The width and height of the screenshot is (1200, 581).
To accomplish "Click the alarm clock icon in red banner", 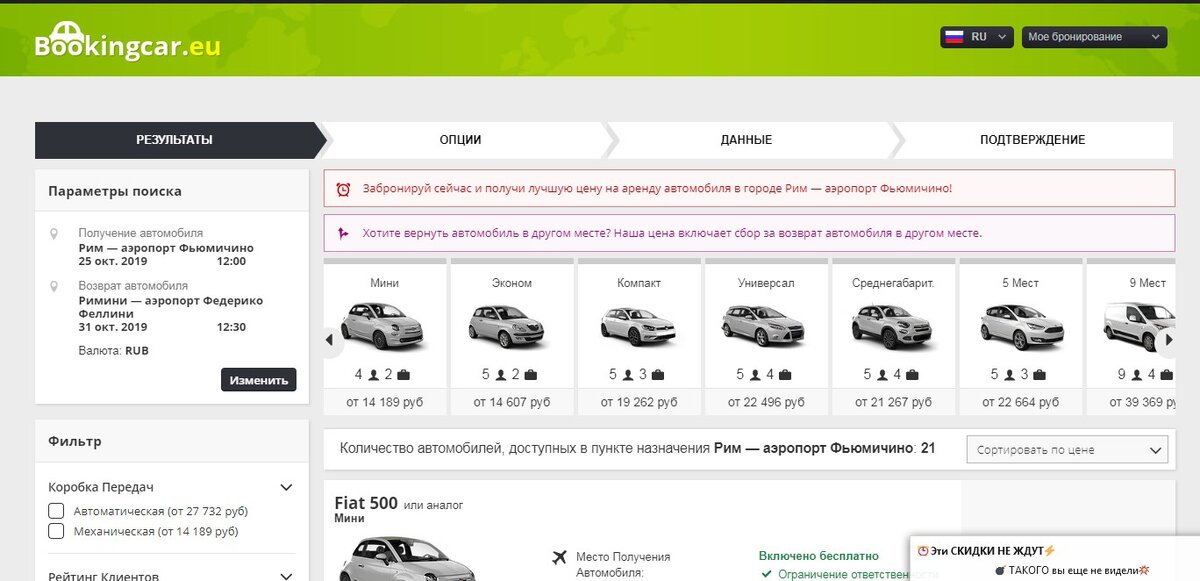I will pos(343,188).
